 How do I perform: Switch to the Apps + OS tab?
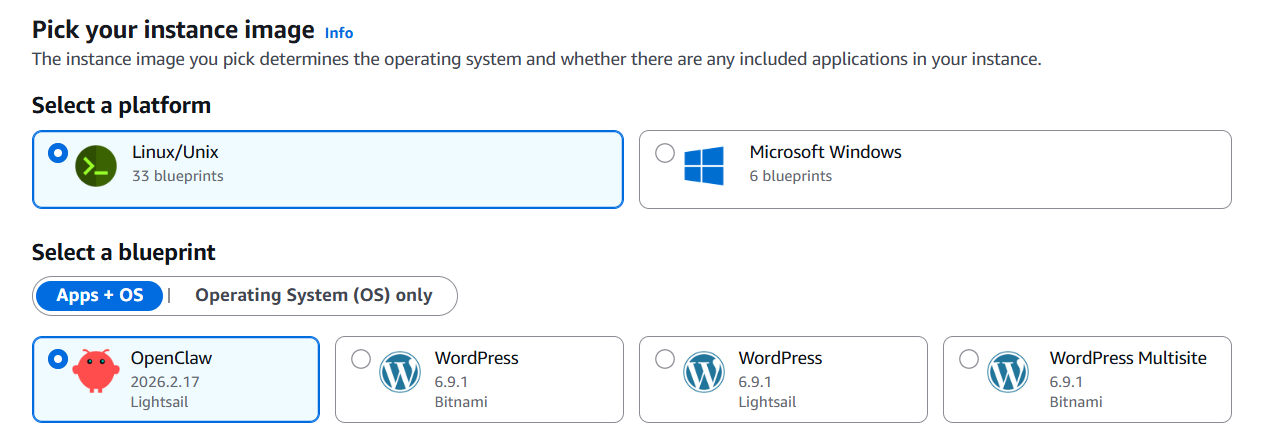[x=100, y=295]
